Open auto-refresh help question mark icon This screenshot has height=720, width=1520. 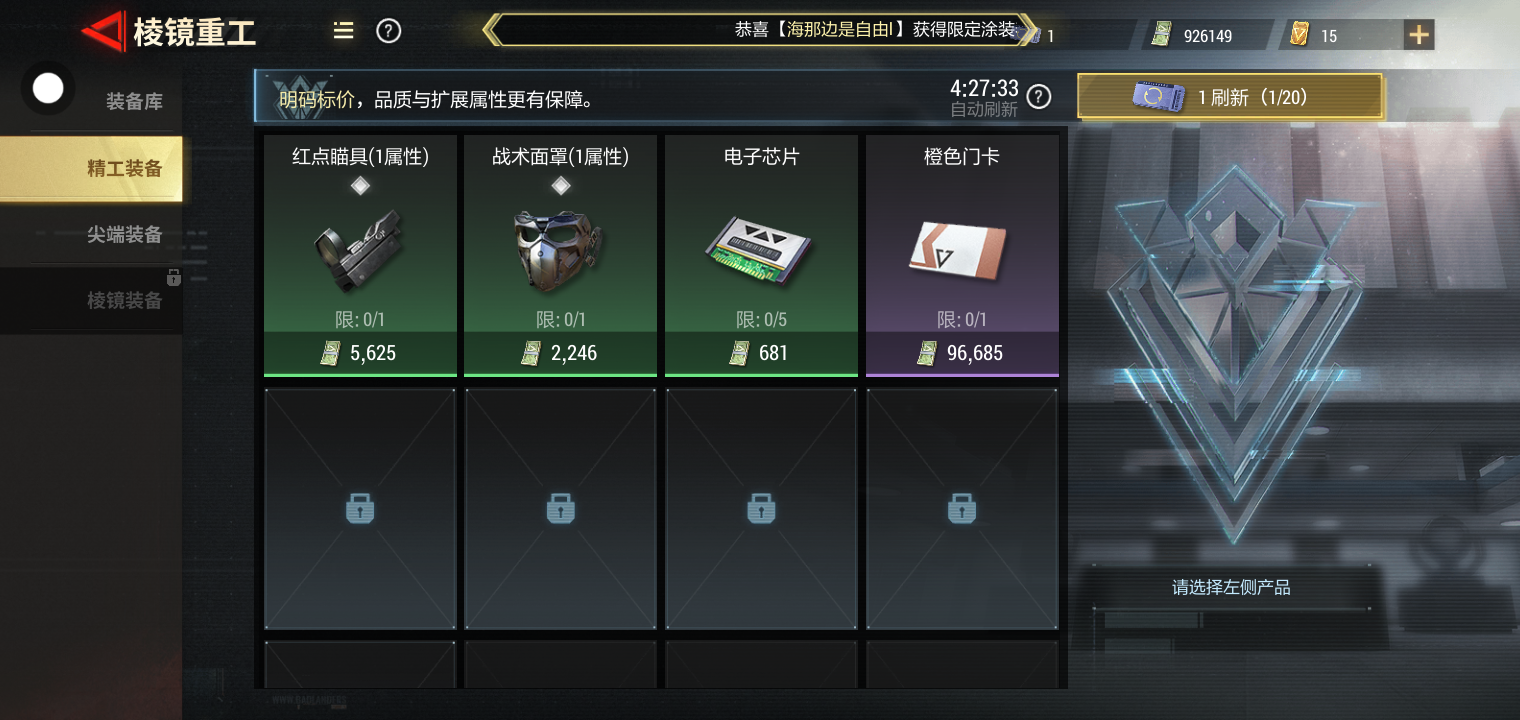[x=1039, y=96]
